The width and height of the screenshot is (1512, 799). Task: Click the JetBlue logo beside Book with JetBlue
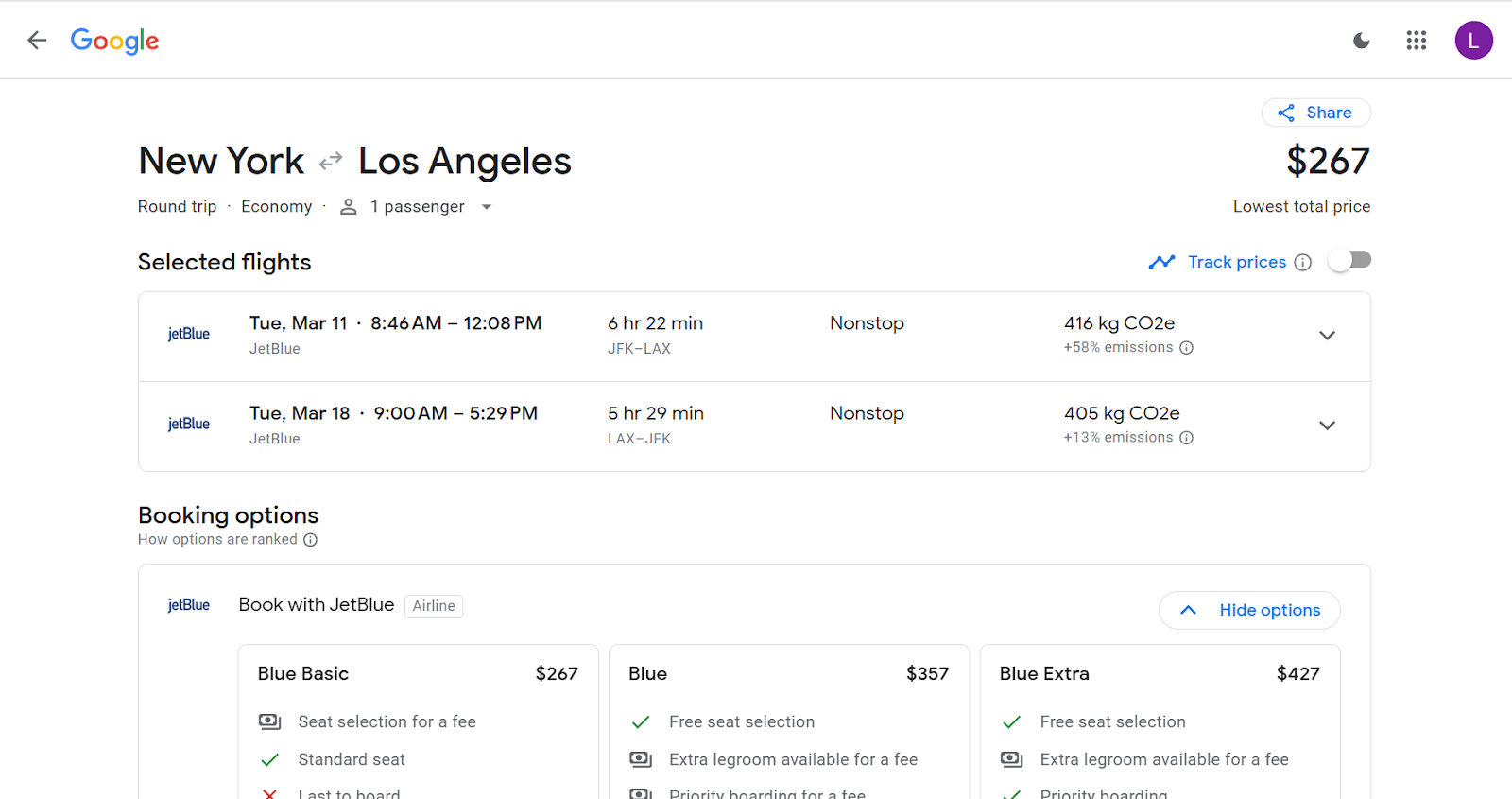(189, 605)
